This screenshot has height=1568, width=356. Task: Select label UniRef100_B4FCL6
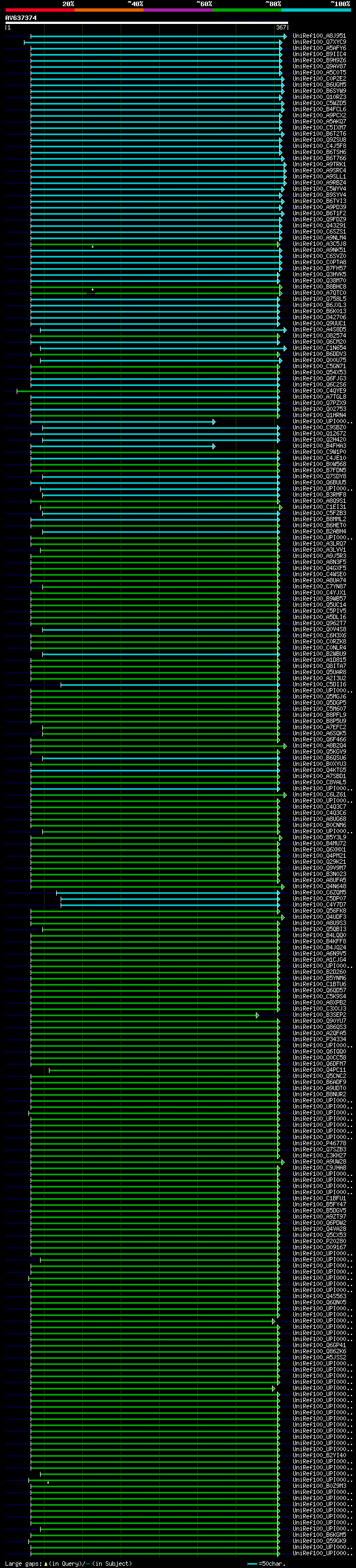click(x=319, y=109)
